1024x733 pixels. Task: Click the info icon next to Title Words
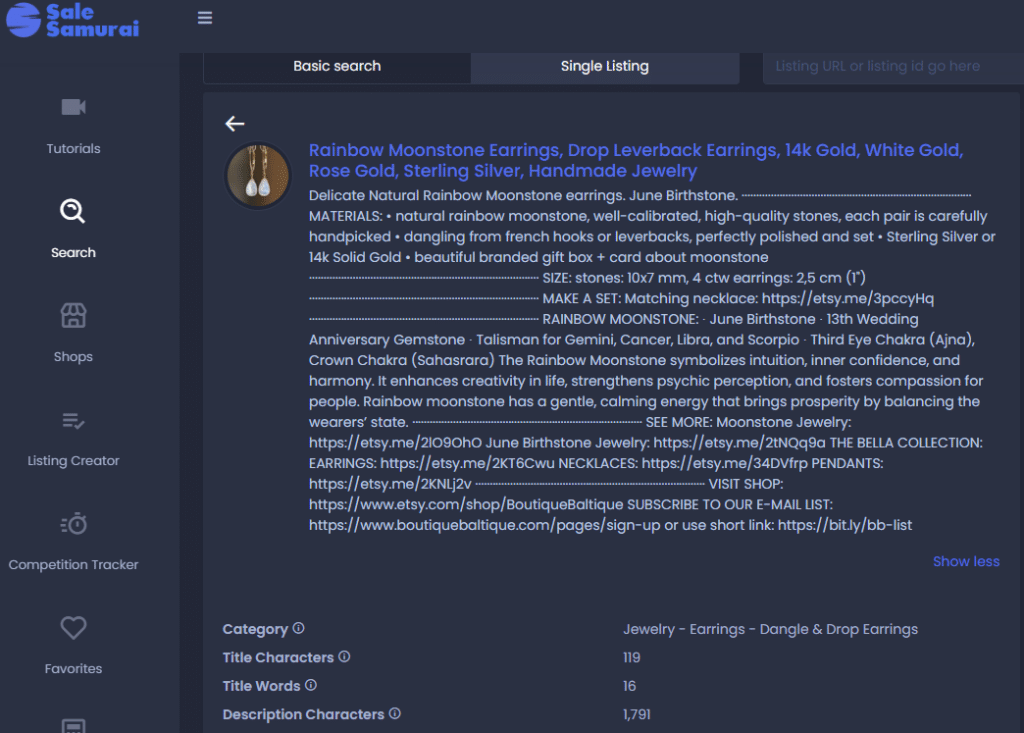[311, 685]
